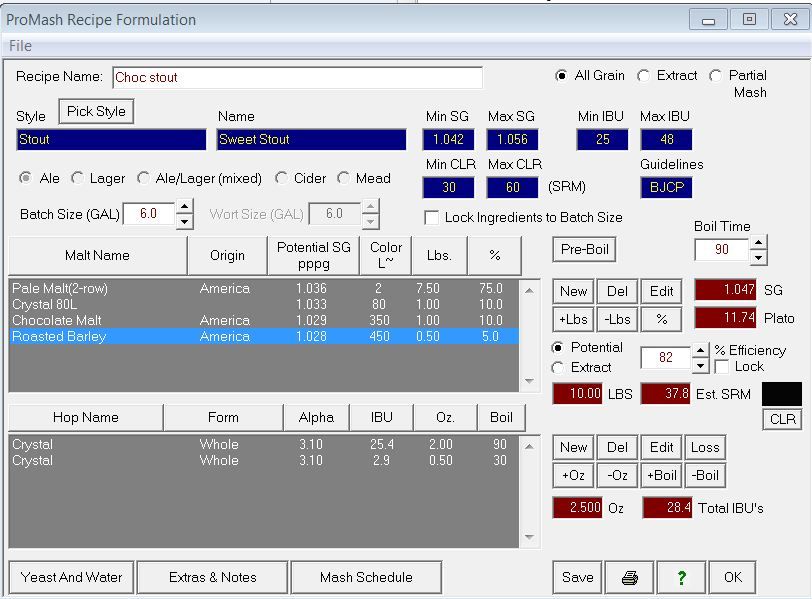812x599 pixels.
Task: Click the Recipe Name input field
Action: click(x=297, y=77)
